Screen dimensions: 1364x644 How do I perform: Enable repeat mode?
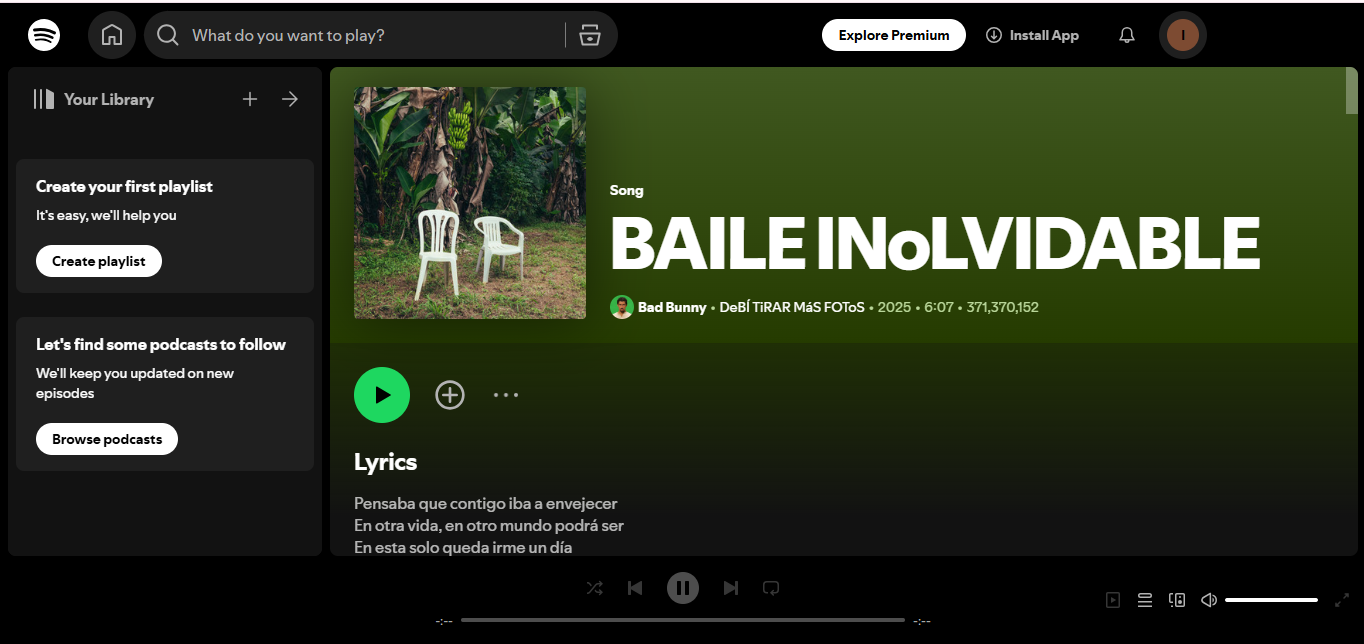(771, 588)
